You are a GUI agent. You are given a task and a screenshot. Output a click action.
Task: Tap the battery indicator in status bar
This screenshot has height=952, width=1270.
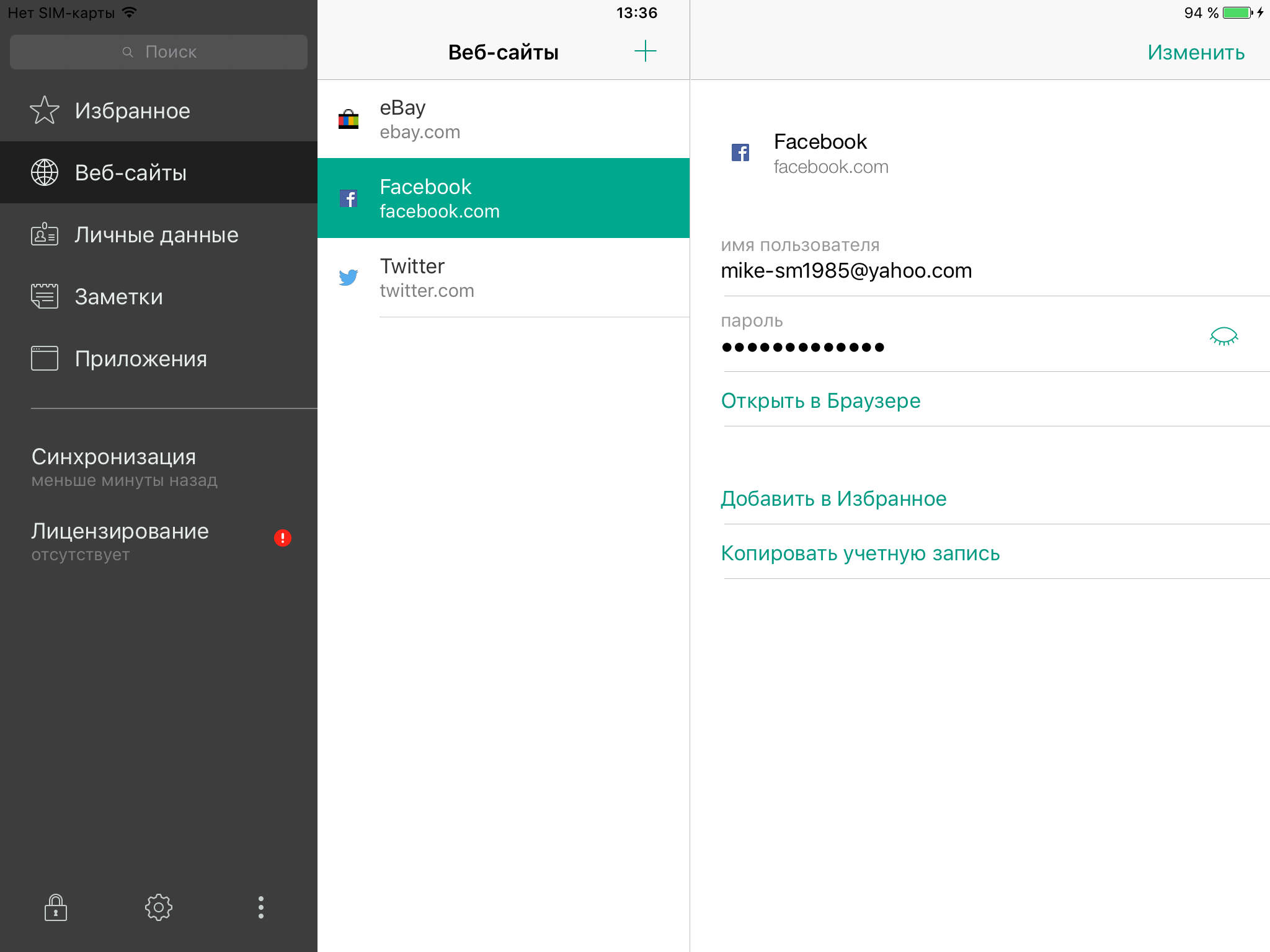(1238, 12)
